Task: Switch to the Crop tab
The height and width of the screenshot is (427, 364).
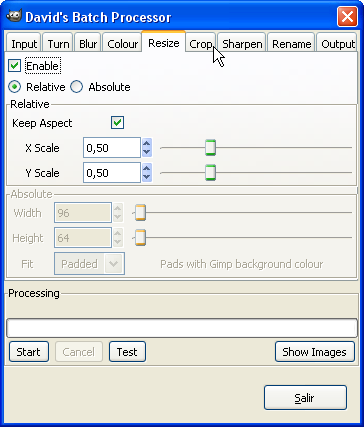Action: (x=201, y=44)
